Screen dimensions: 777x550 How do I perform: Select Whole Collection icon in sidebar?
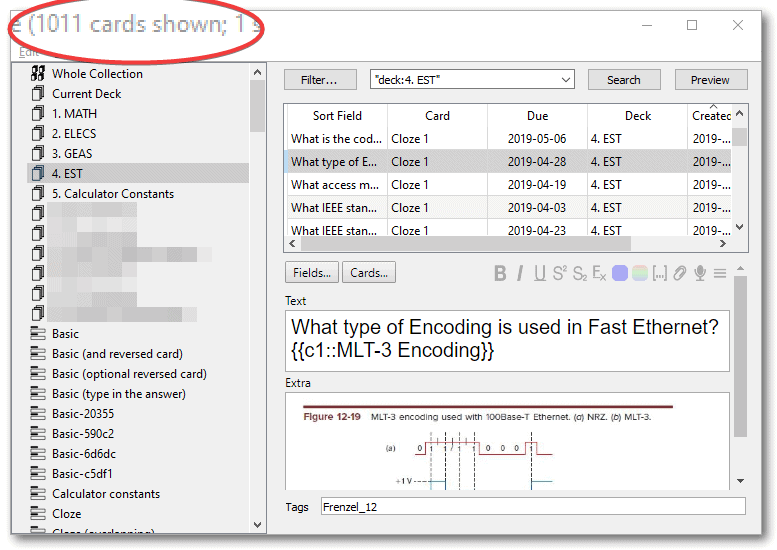tap(38, 73)
